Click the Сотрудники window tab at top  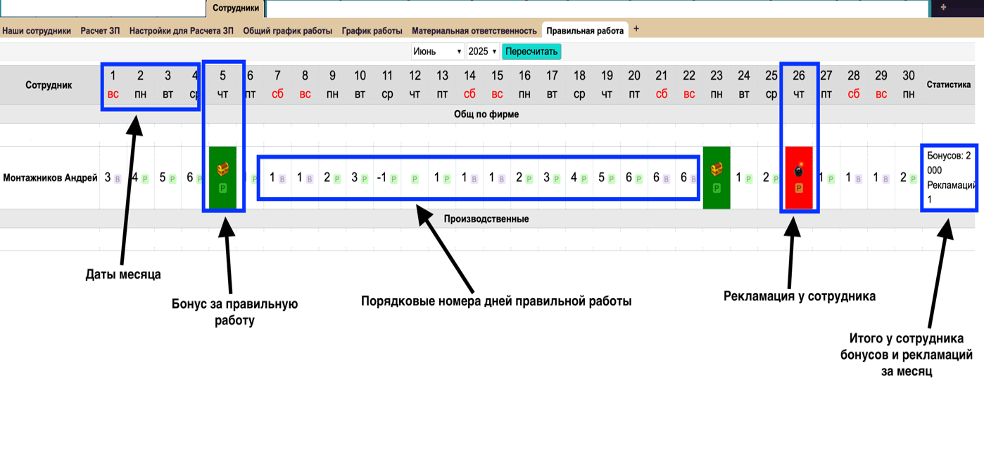(x=236, y=8)
